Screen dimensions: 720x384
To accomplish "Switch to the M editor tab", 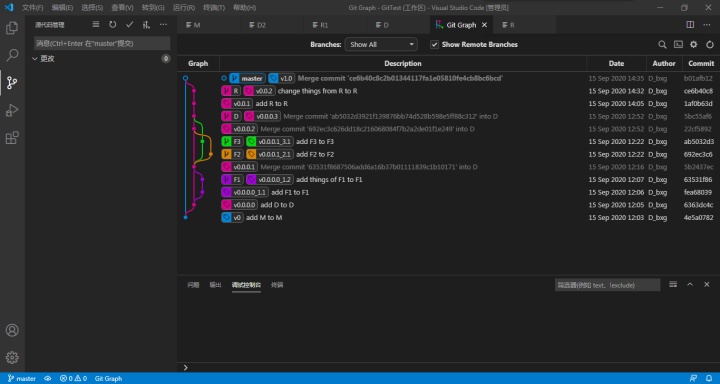I will 209,25.
